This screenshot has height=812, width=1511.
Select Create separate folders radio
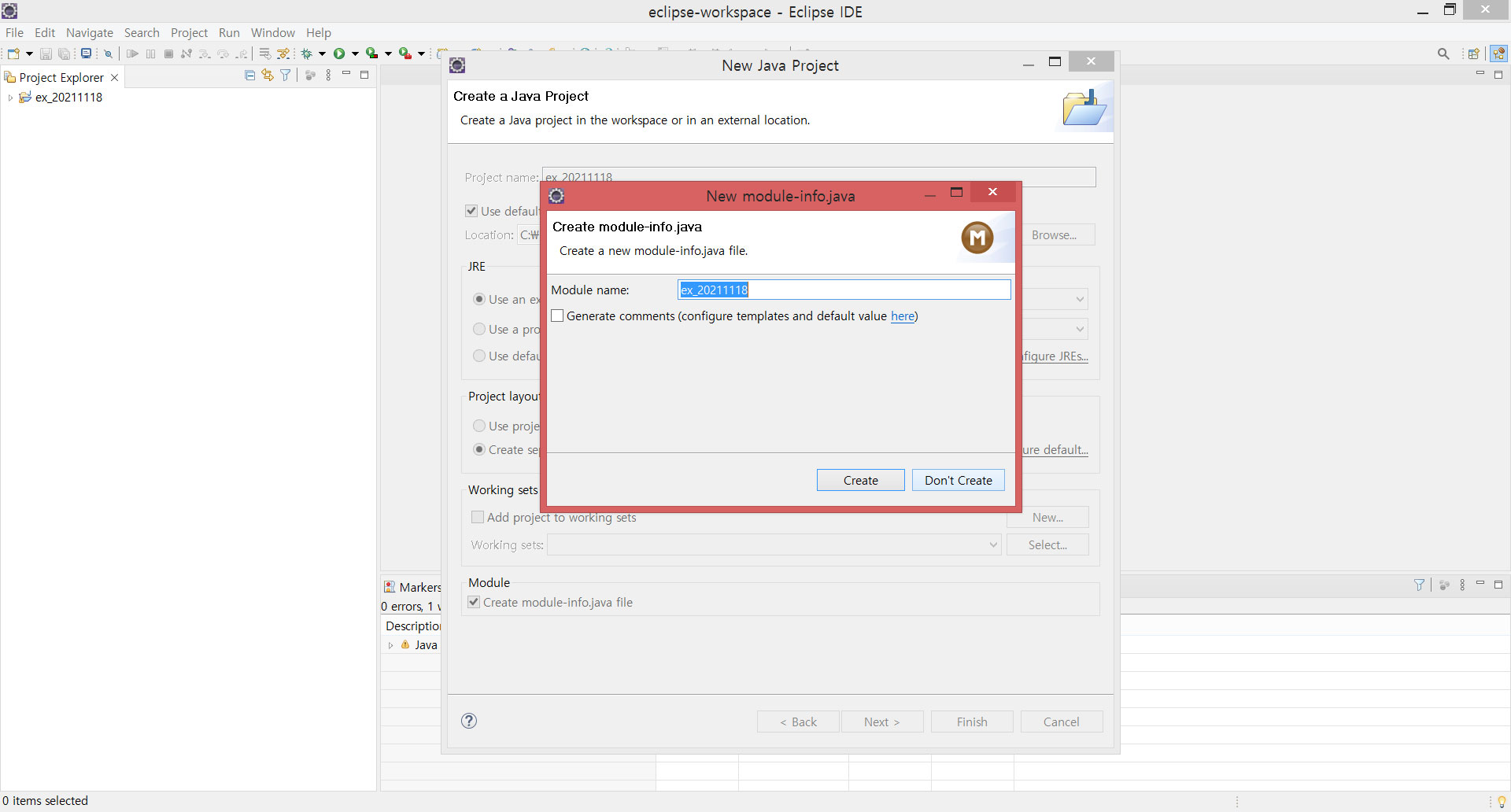pyautogui.click(x=479, y=449)
